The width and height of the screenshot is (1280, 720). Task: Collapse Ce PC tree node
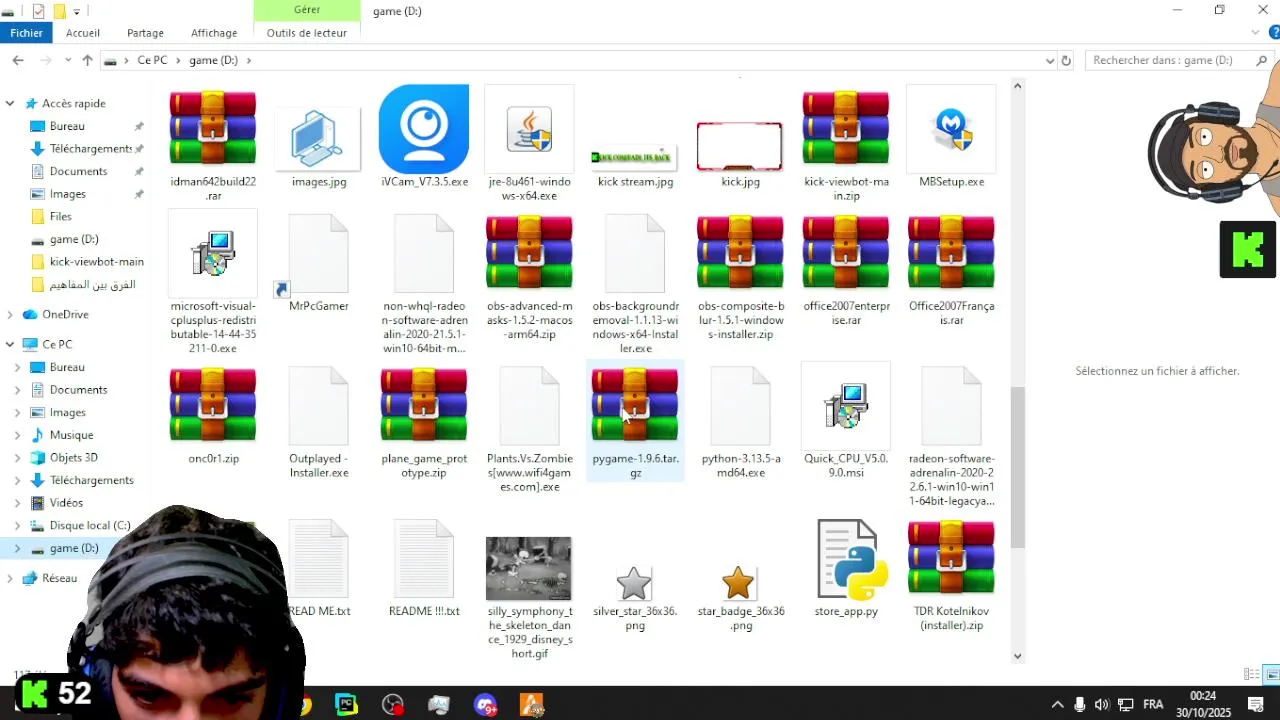10,344
